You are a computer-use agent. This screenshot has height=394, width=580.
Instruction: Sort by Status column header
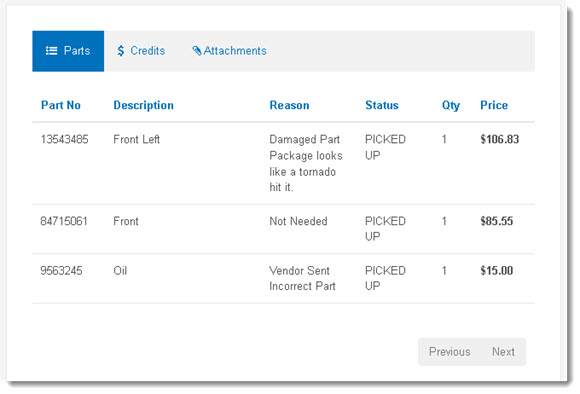click(x=382, y=105)
